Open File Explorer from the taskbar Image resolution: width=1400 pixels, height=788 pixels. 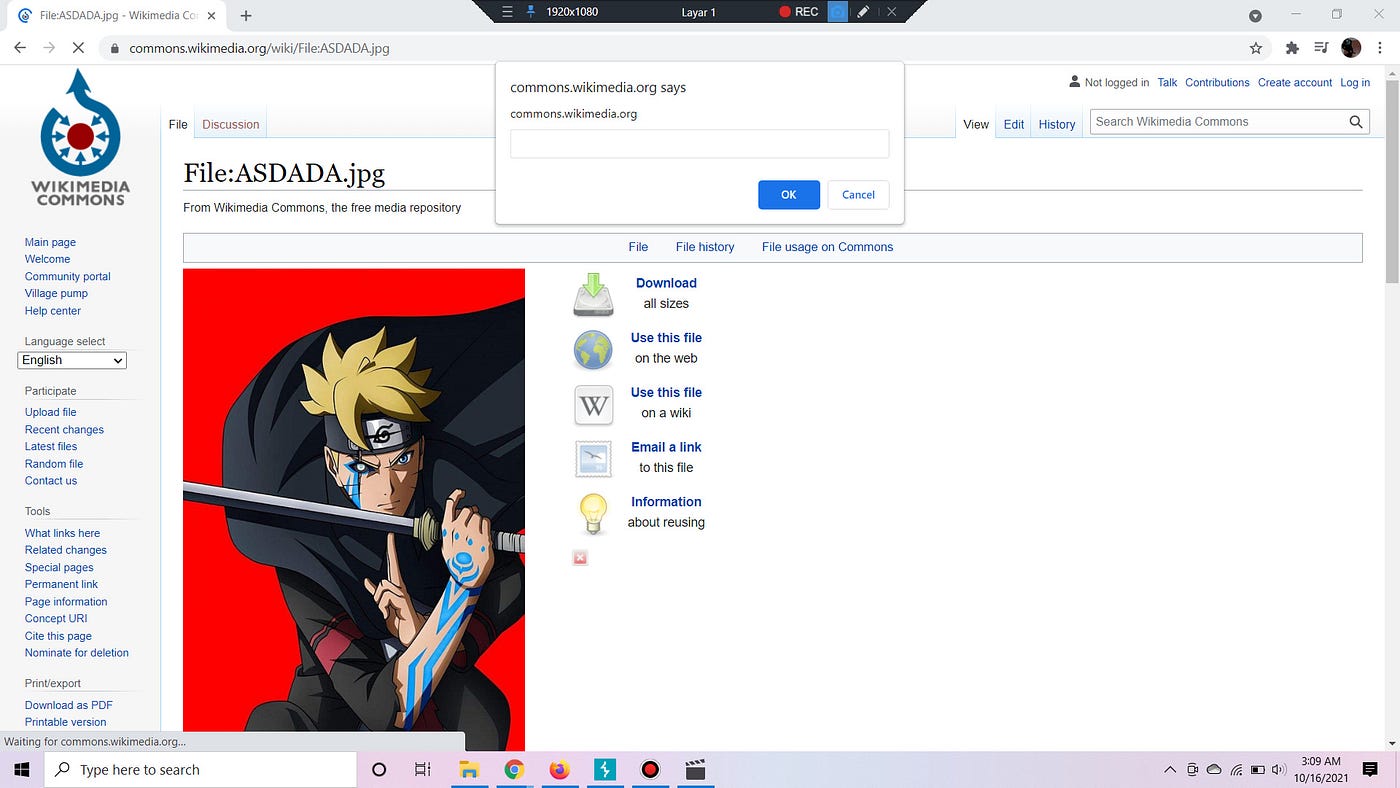469,770
